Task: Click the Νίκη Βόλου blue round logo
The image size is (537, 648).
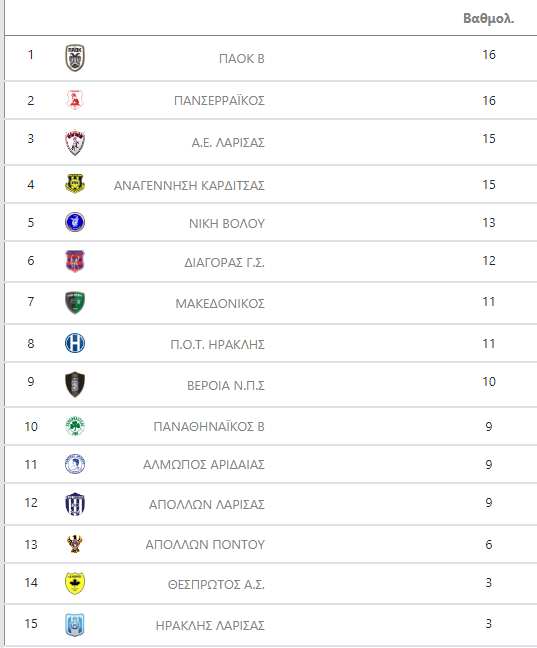Action: 75,222
